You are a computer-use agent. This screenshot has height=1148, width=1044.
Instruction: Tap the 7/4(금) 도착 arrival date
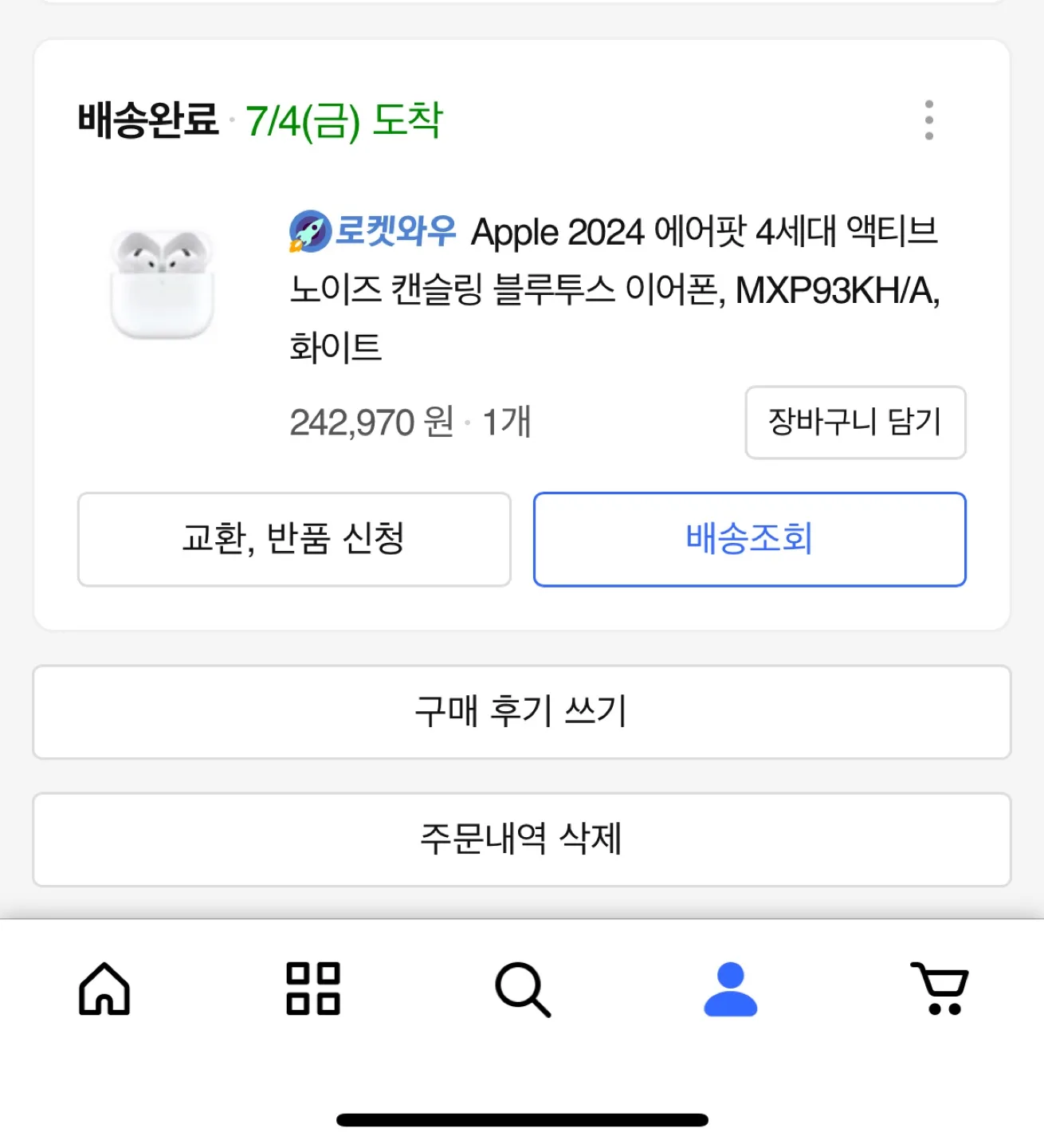pyautogui.click(x=343, y=121)
